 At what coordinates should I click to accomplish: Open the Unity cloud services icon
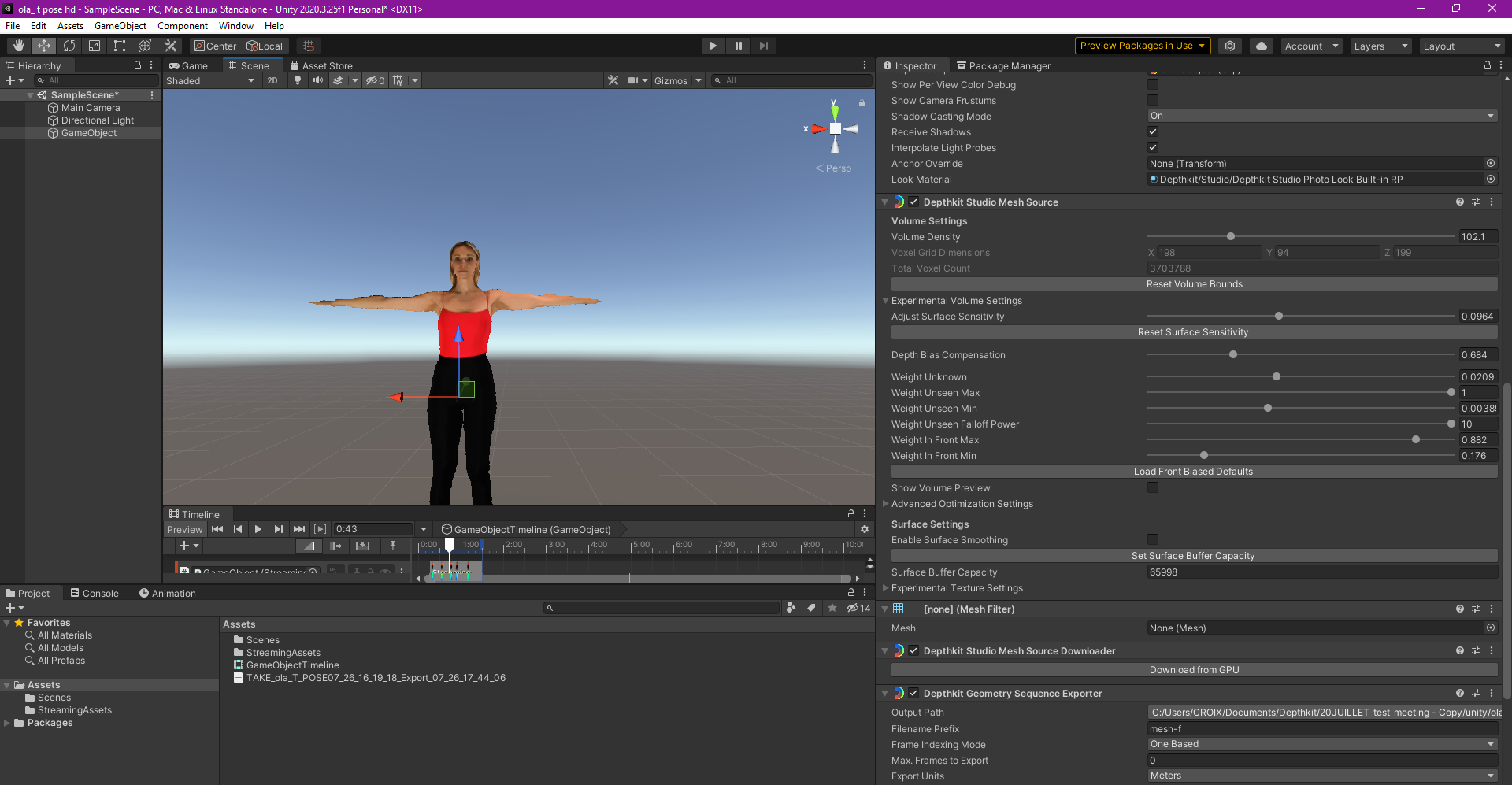(1261, 46)
